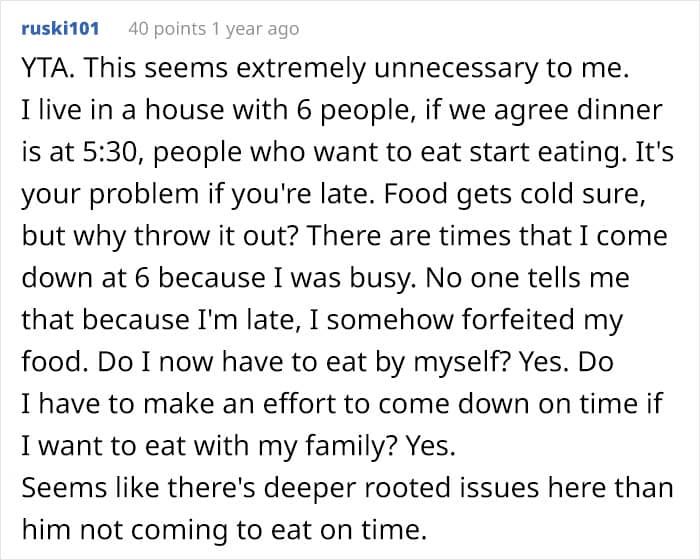700x560 pixels.
Task: Click the word "YTA" starting the comment
Action: [x=42, y=70]
